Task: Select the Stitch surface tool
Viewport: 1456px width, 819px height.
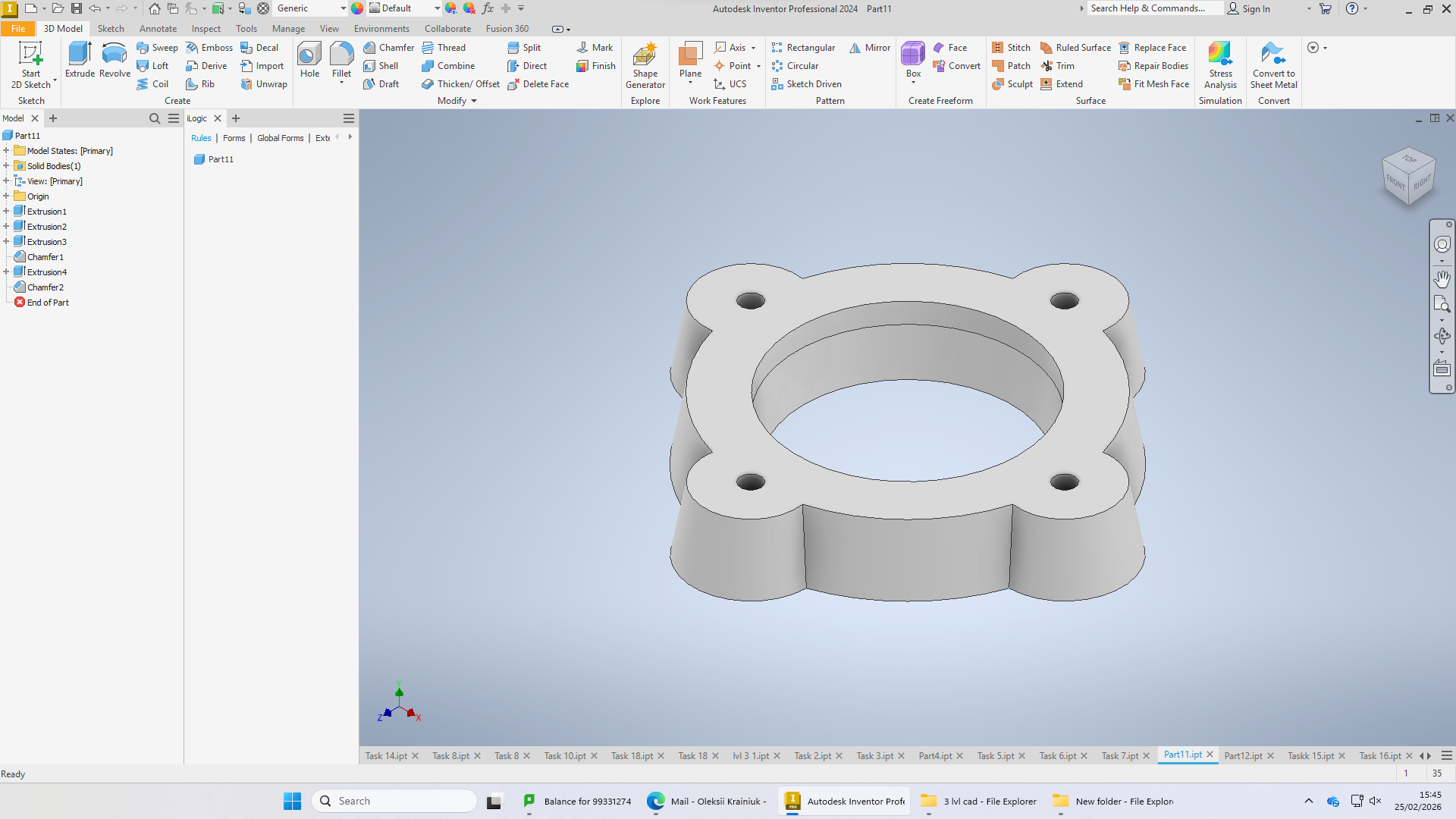Action: tap(1011, 47)
